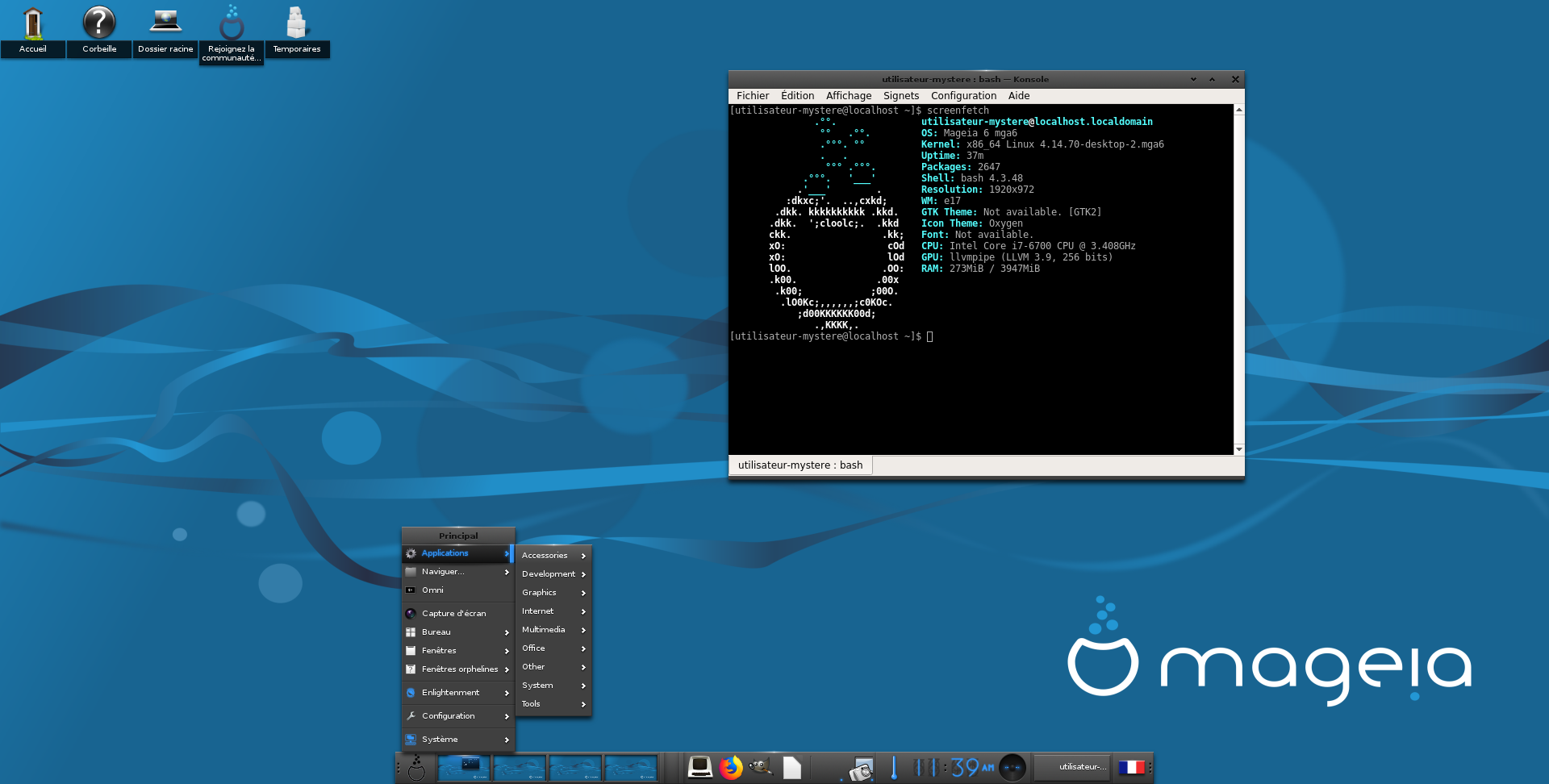
Task: Launch GIMP from the shelf
Action: click(761, 767)
